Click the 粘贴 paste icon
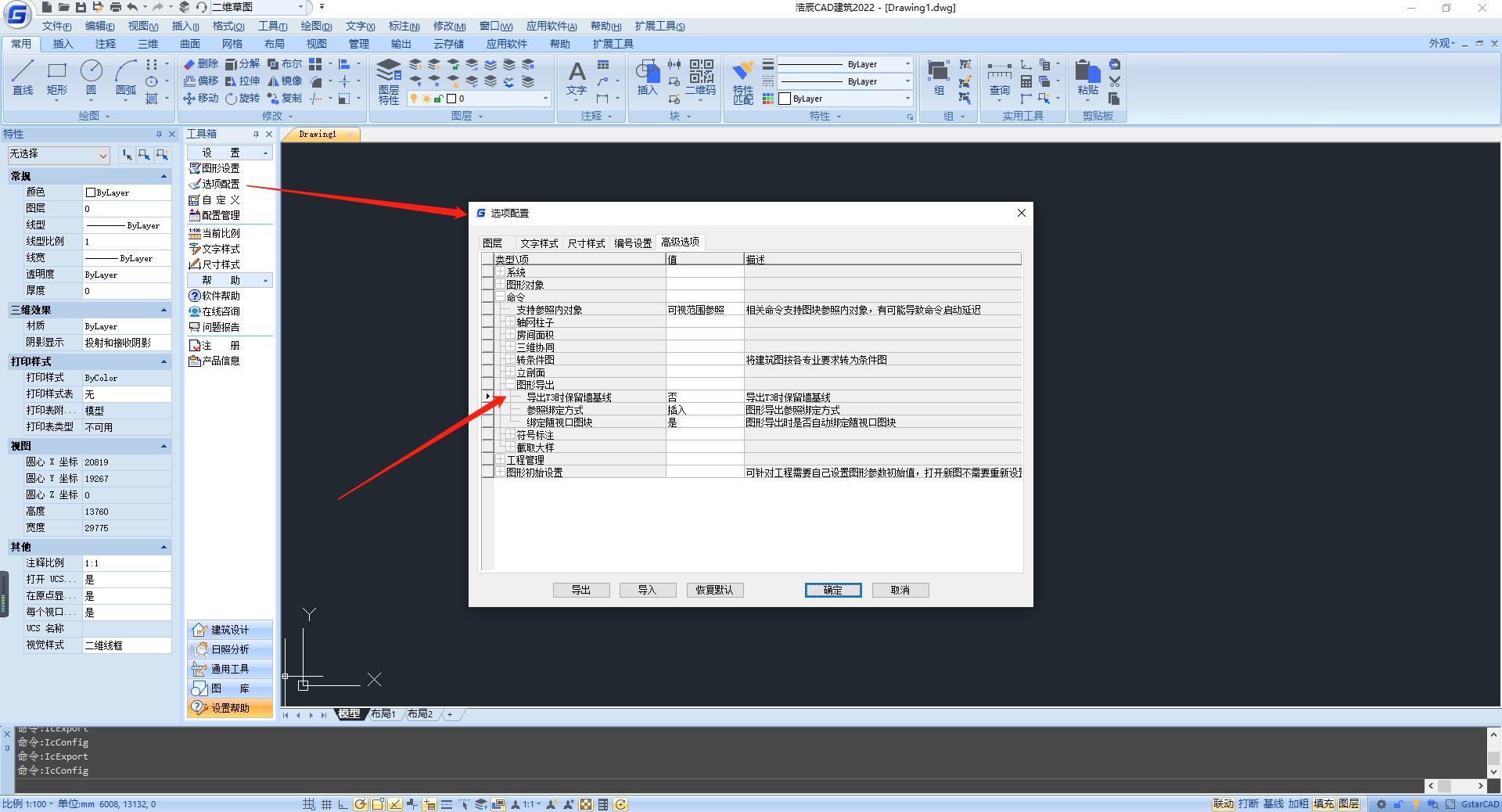 tap(1087, 77)
